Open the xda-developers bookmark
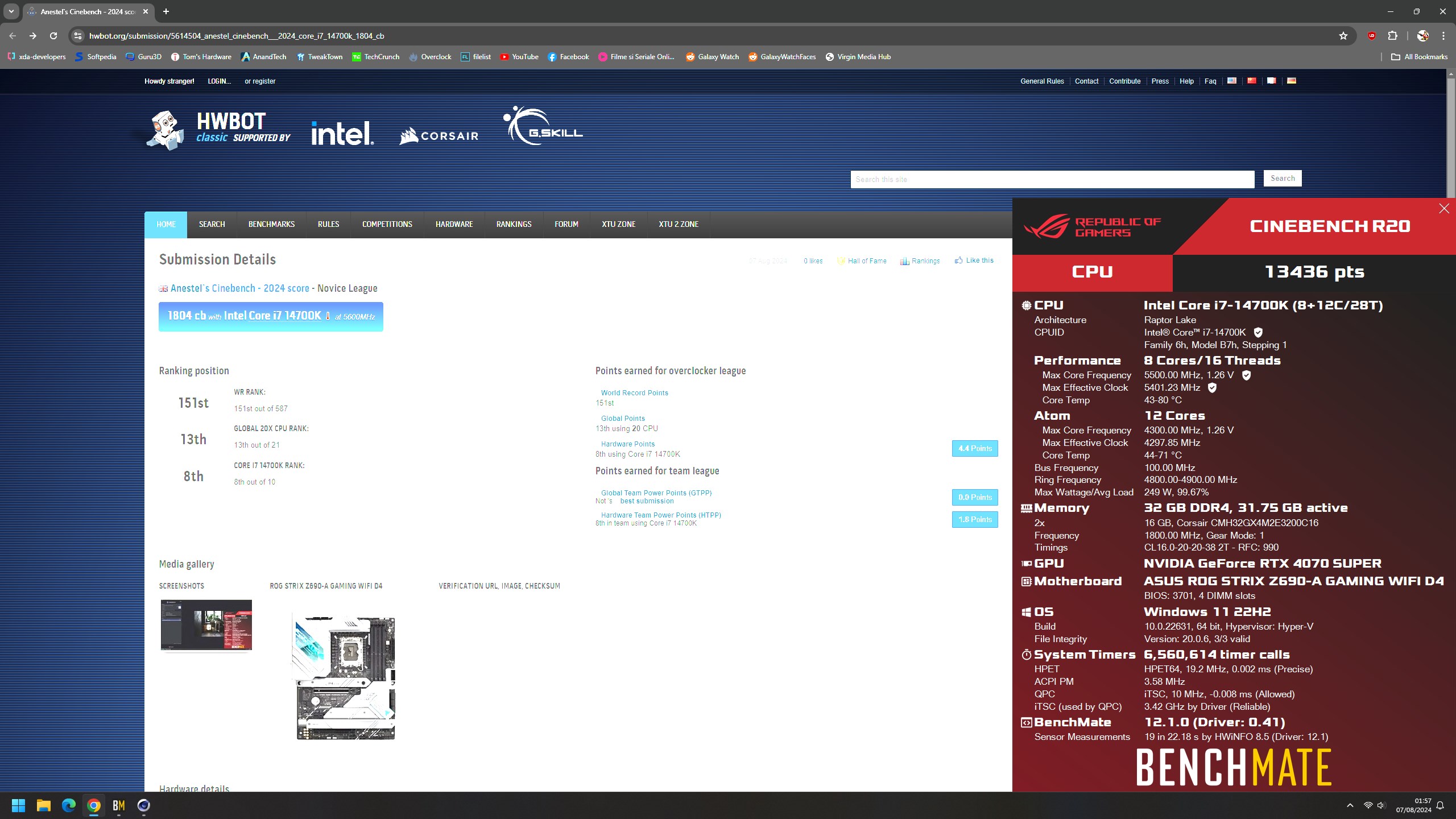Viewport: 1456px width, 819px height. point(36,57)
